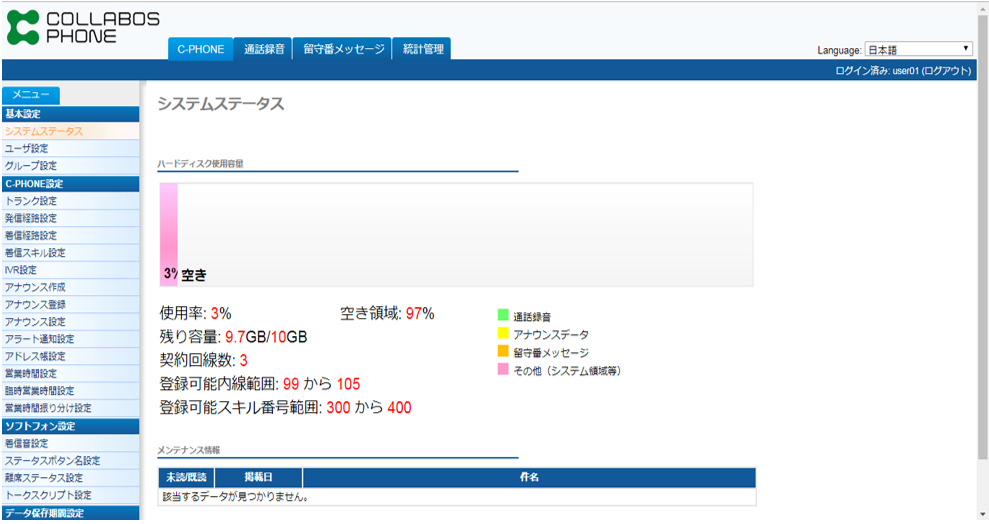Go to IVR設定
The width and height of the screenshot is (989, 524).
(x=20, y=270)
